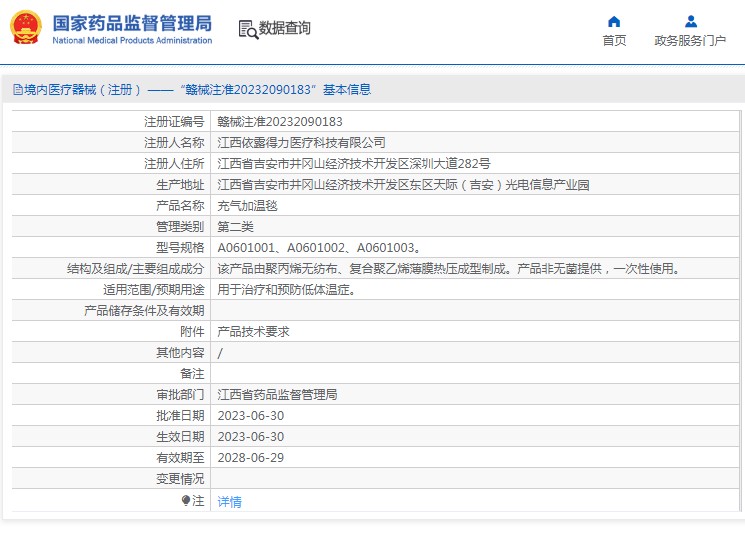Screen dimensions: 745x533
Task: Select the value 赣械注准20232090183 in table
Action: (x=280, y=122)
